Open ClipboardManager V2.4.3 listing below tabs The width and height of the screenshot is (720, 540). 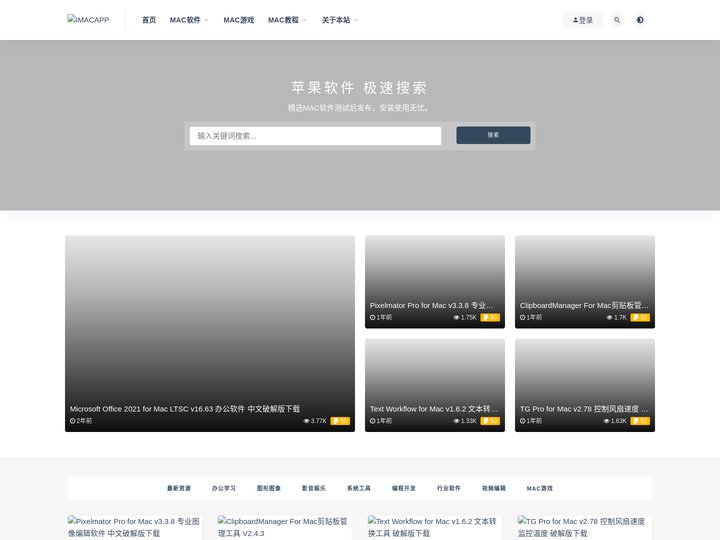point(283,527)
